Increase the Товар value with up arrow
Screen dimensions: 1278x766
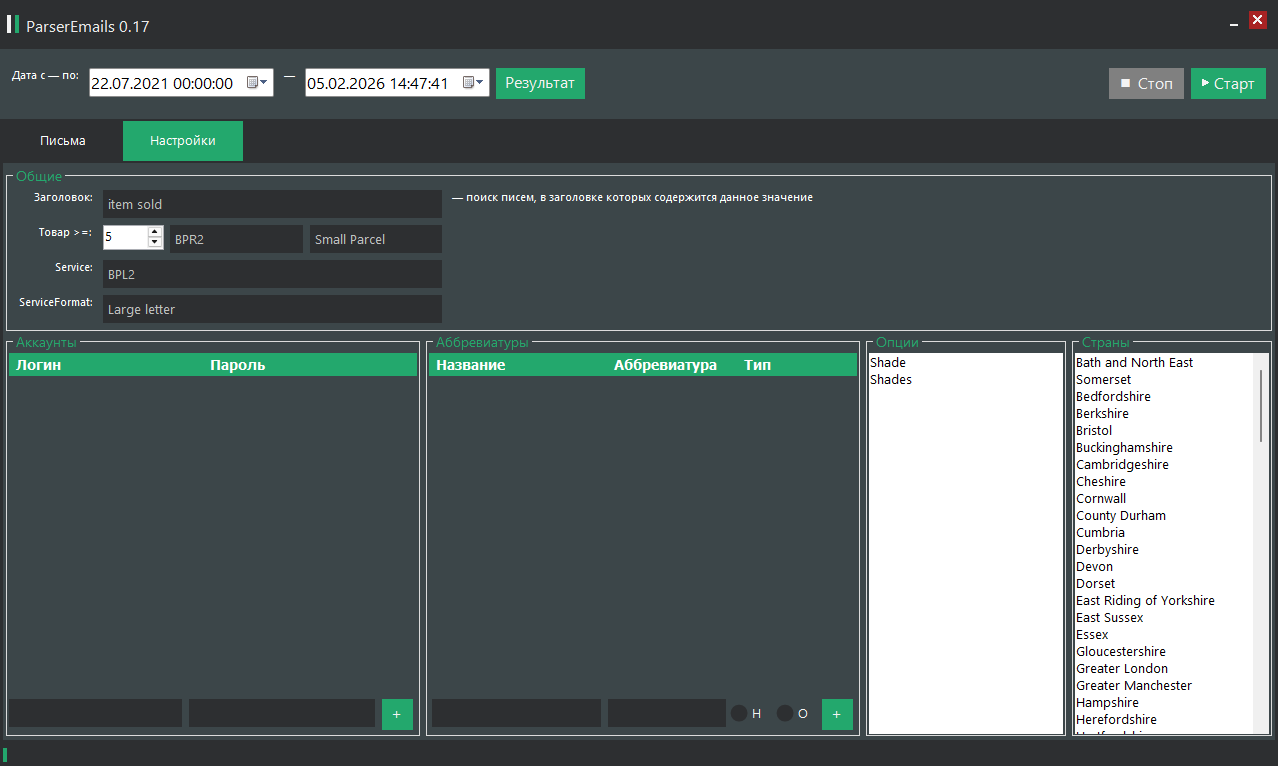155,232
